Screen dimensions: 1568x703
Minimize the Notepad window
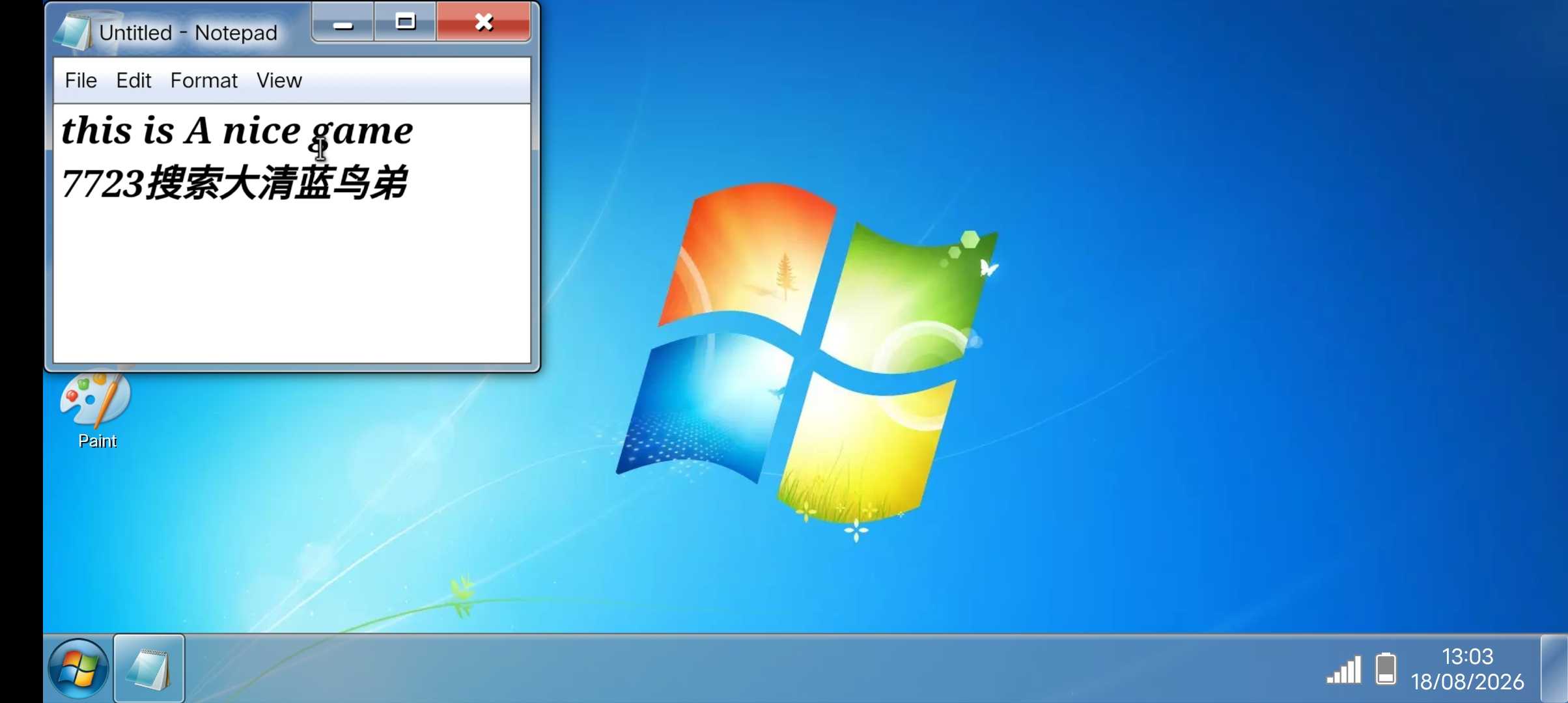(343, 23)
